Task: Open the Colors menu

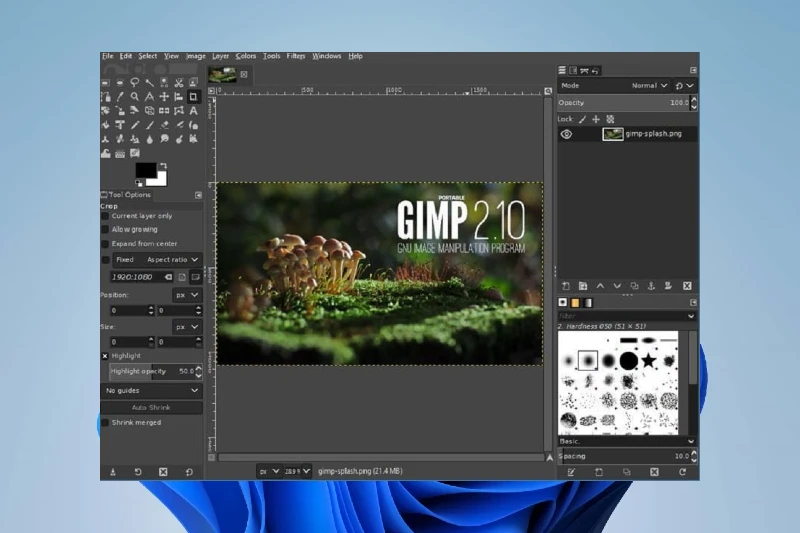Action: coord(245,56)
